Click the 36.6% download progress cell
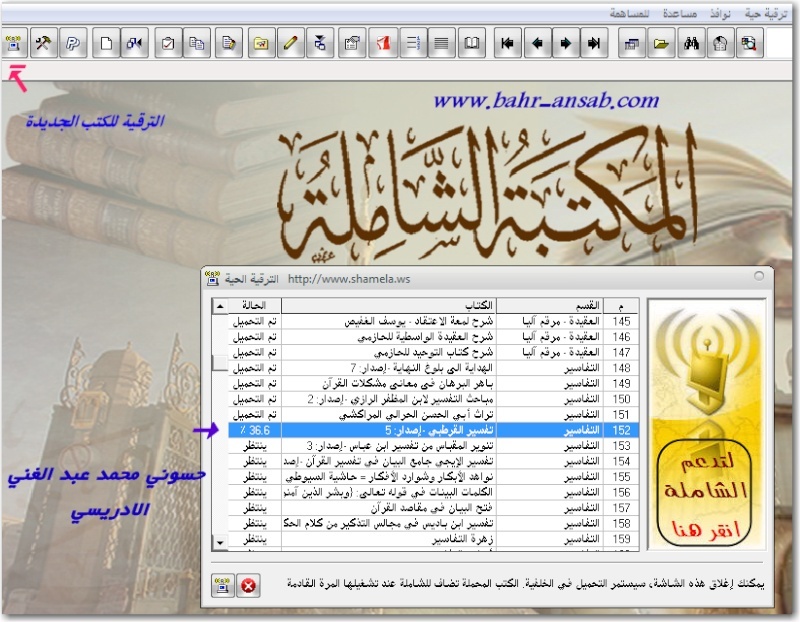 [x=254, y=430]
